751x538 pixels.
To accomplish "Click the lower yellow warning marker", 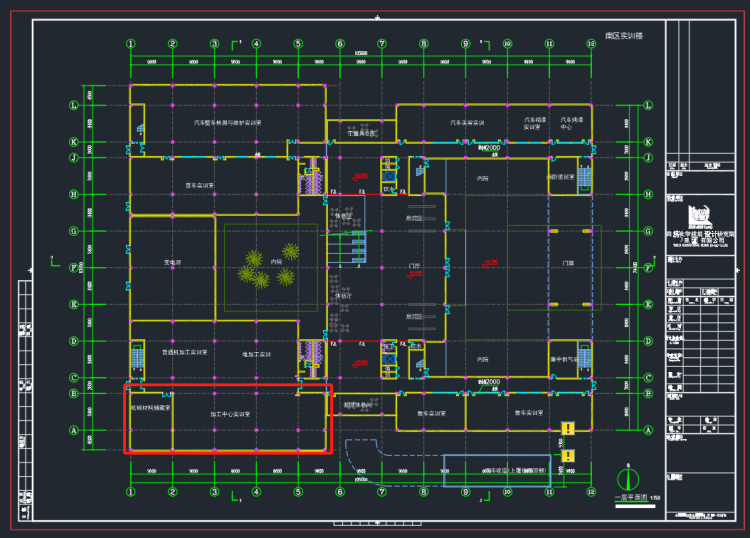I will (x=567, y=456).
